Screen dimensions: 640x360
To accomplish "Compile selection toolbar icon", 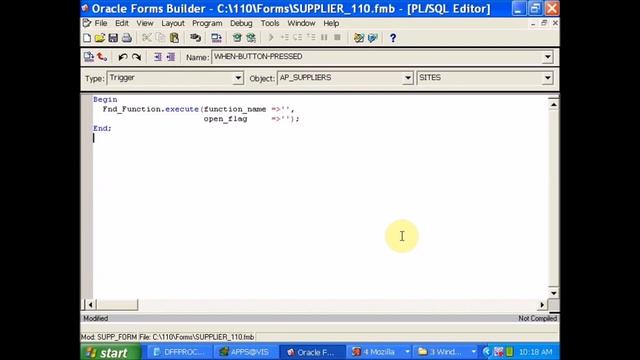I will click(251, 38).
